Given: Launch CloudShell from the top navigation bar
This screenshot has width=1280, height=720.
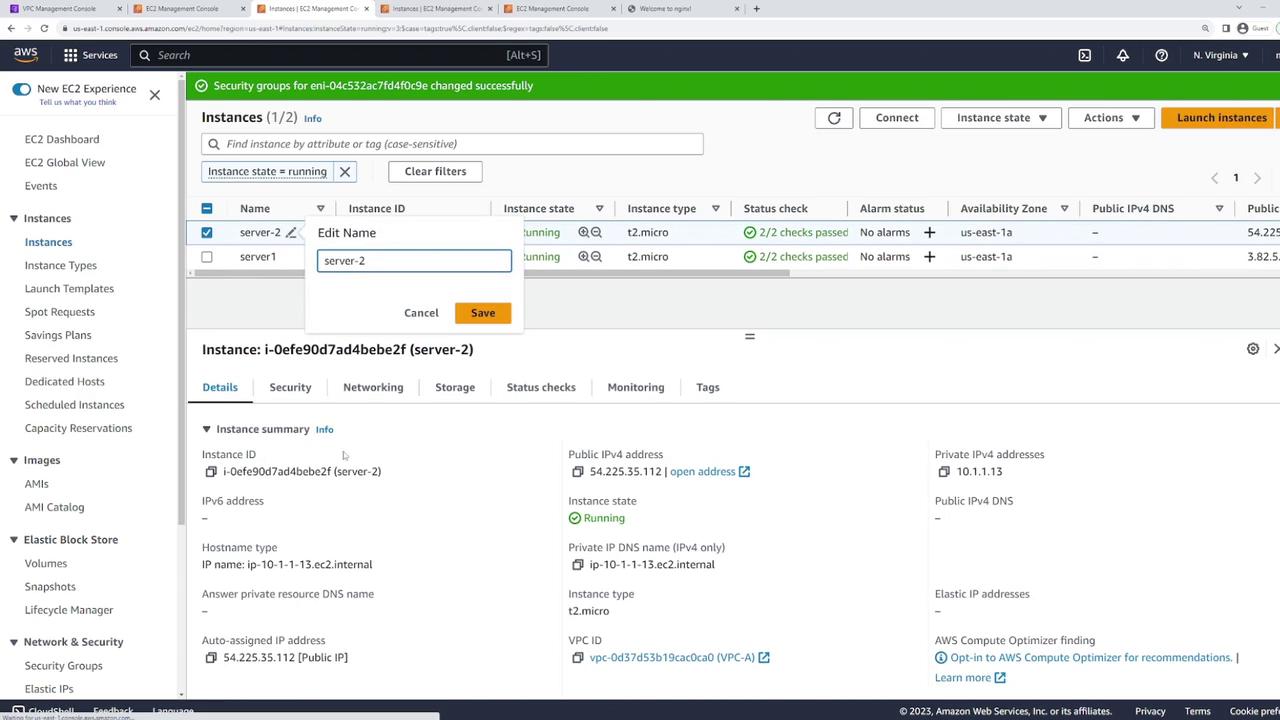Looking at the screenshot, I should point(1085,55).
